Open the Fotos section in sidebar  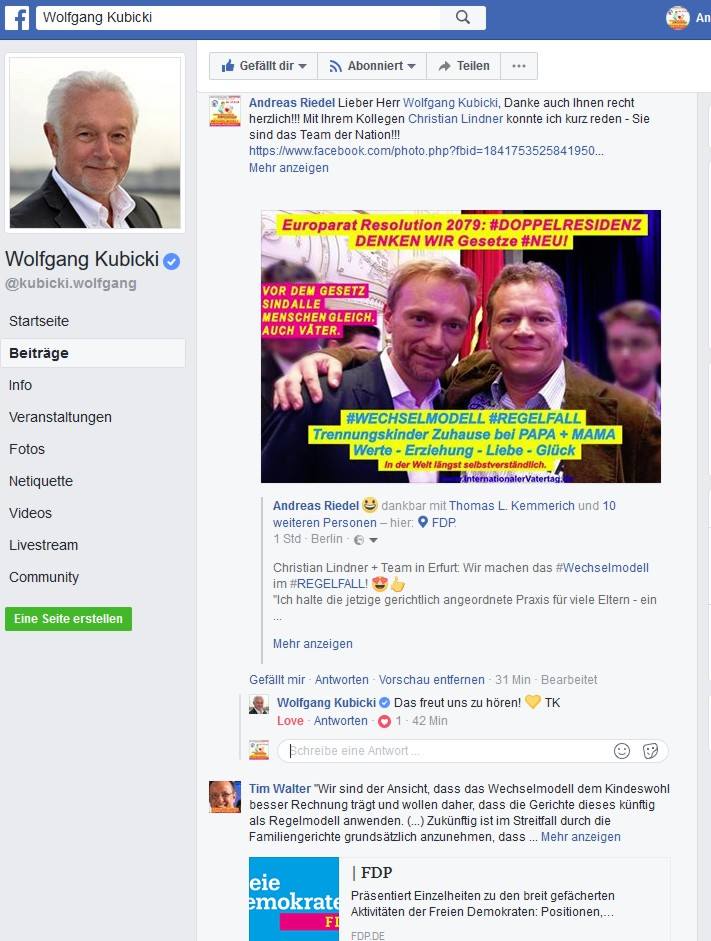pyautogui.click(x=27, y=449)
